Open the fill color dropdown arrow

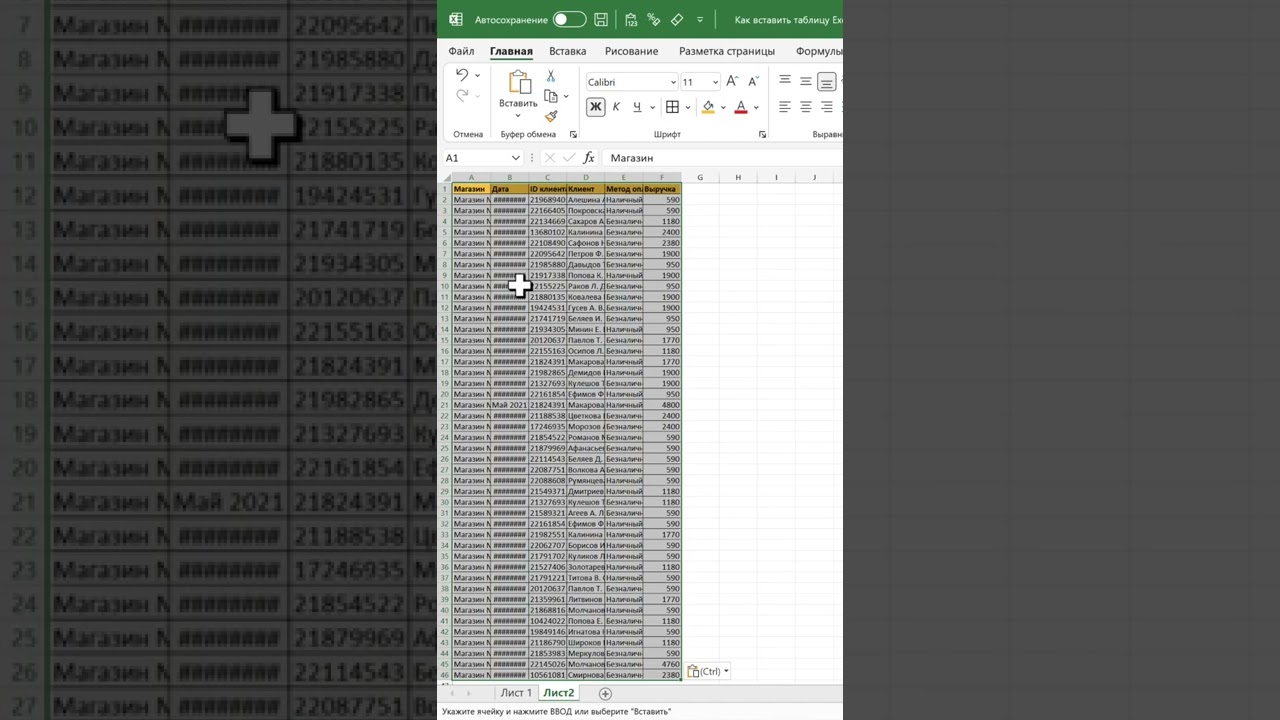(x=723, y=107)
